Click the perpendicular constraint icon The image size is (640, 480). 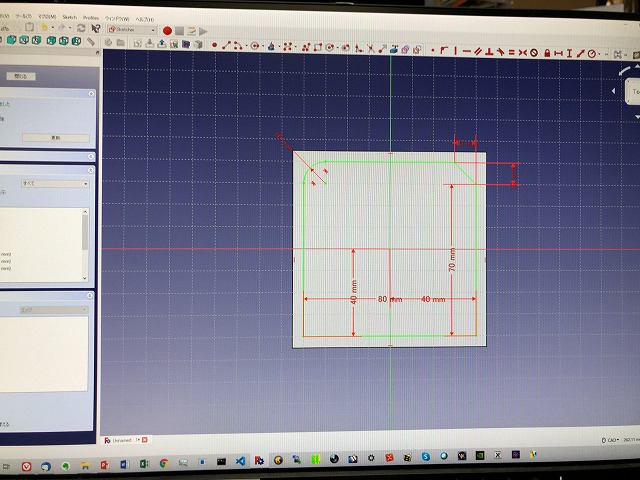point(492,50)
